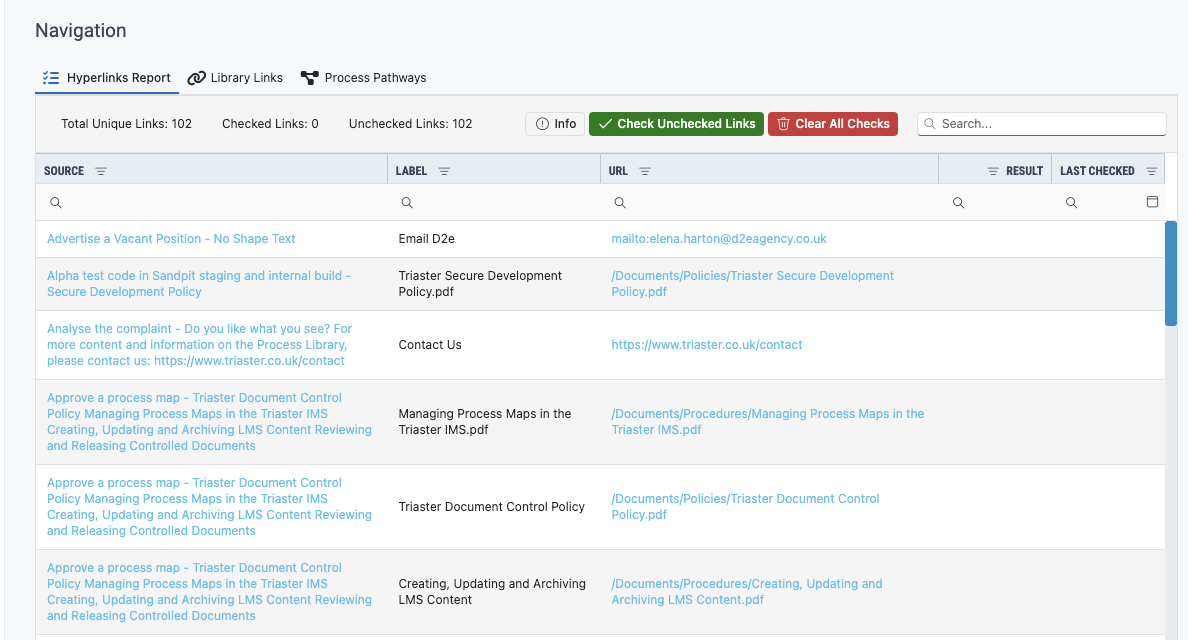The width and height of the screenshot is (1188, 640).
Task: Click the LAST CHECKED filter search icon
Action: tap(1071, 202)
